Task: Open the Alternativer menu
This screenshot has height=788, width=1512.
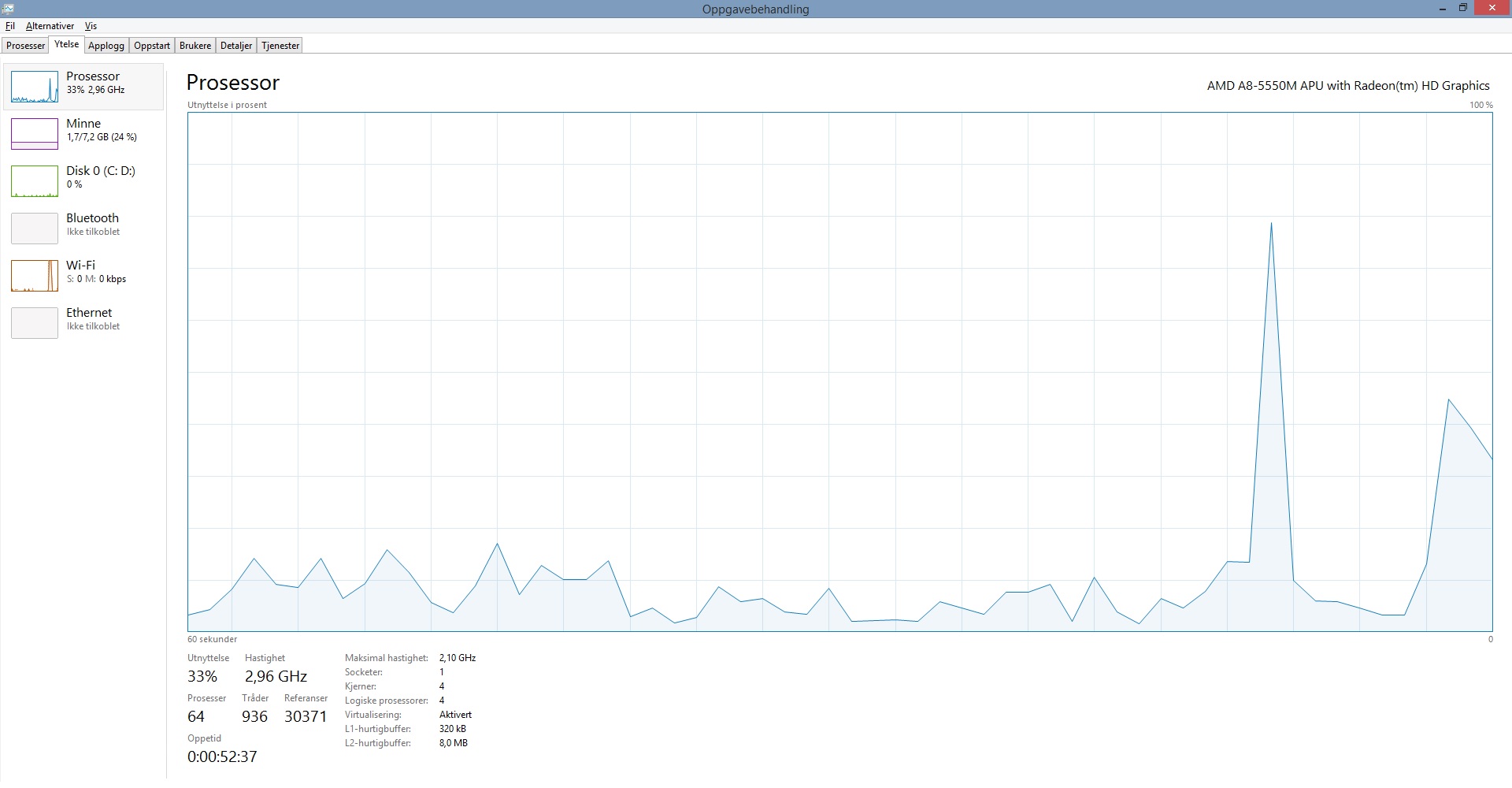Action: point(50,26)
